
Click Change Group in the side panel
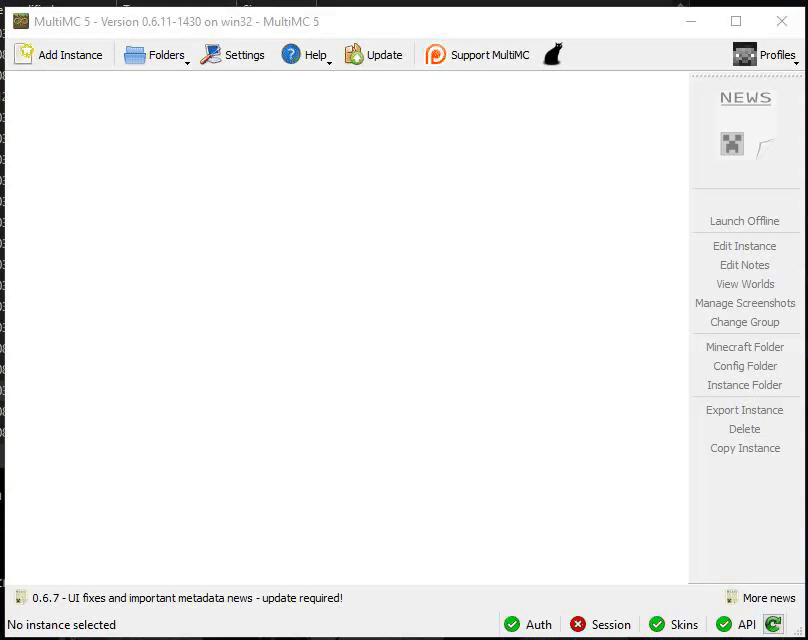tap(745, 323)
